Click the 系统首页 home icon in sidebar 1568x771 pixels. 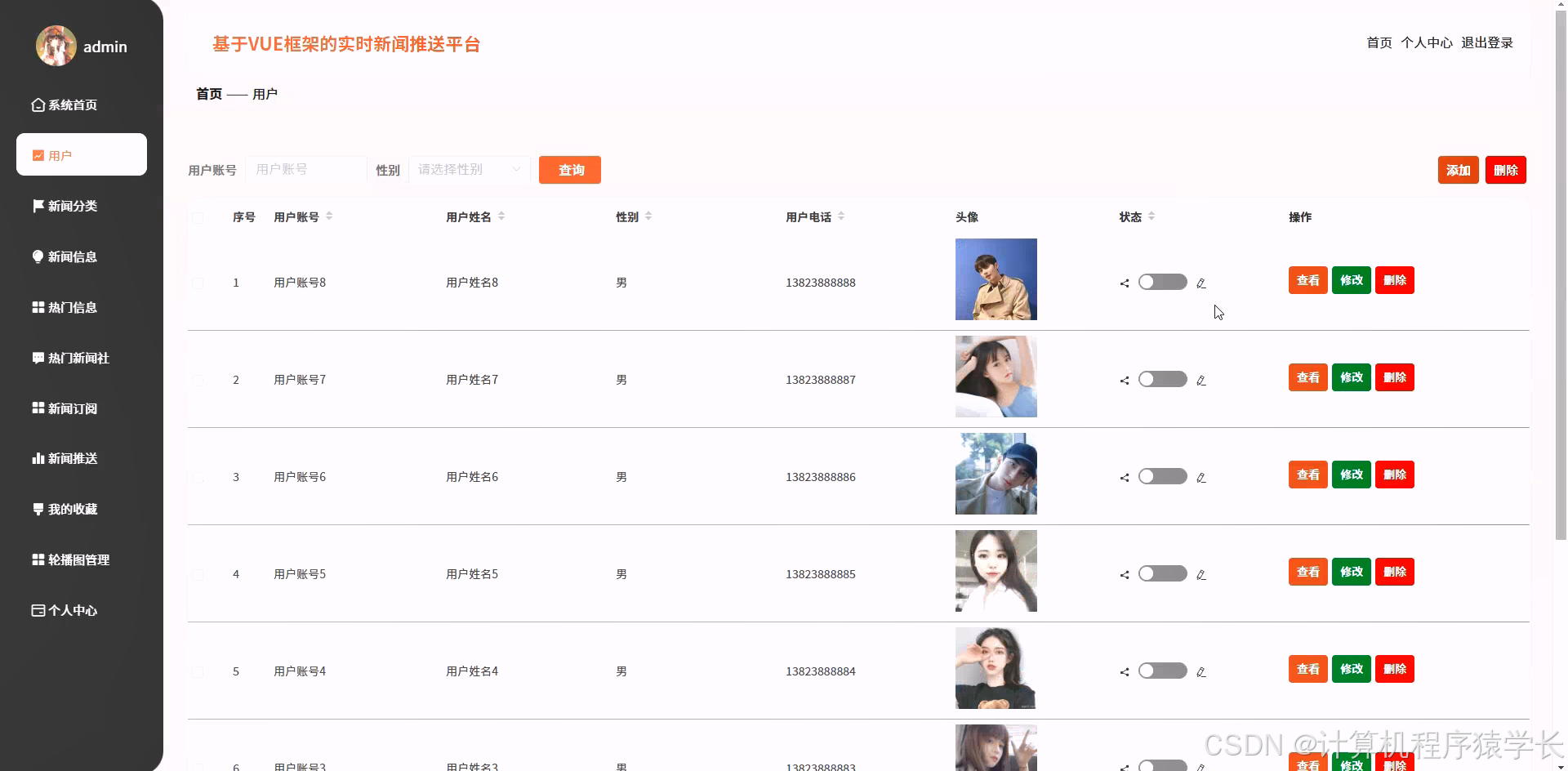click(38, 105)
